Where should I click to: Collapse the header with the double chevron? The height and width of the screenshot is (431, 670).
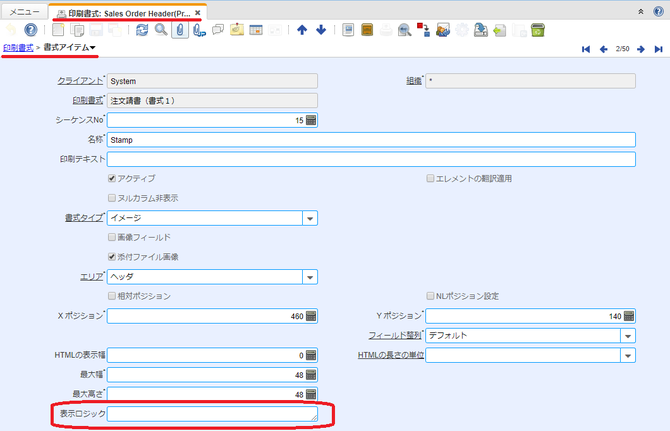(x=641, y=12)
